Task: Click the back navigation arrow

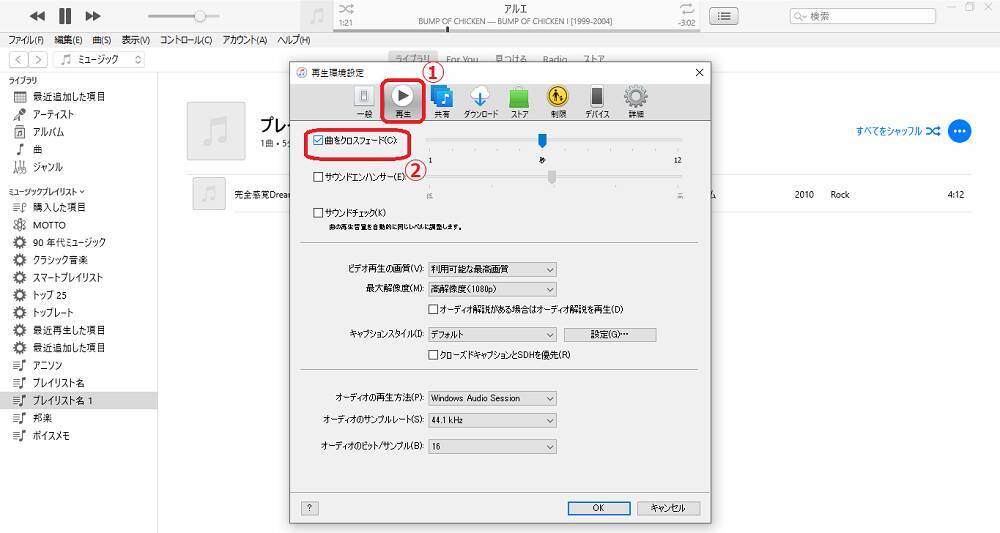Action: point(19,59)
